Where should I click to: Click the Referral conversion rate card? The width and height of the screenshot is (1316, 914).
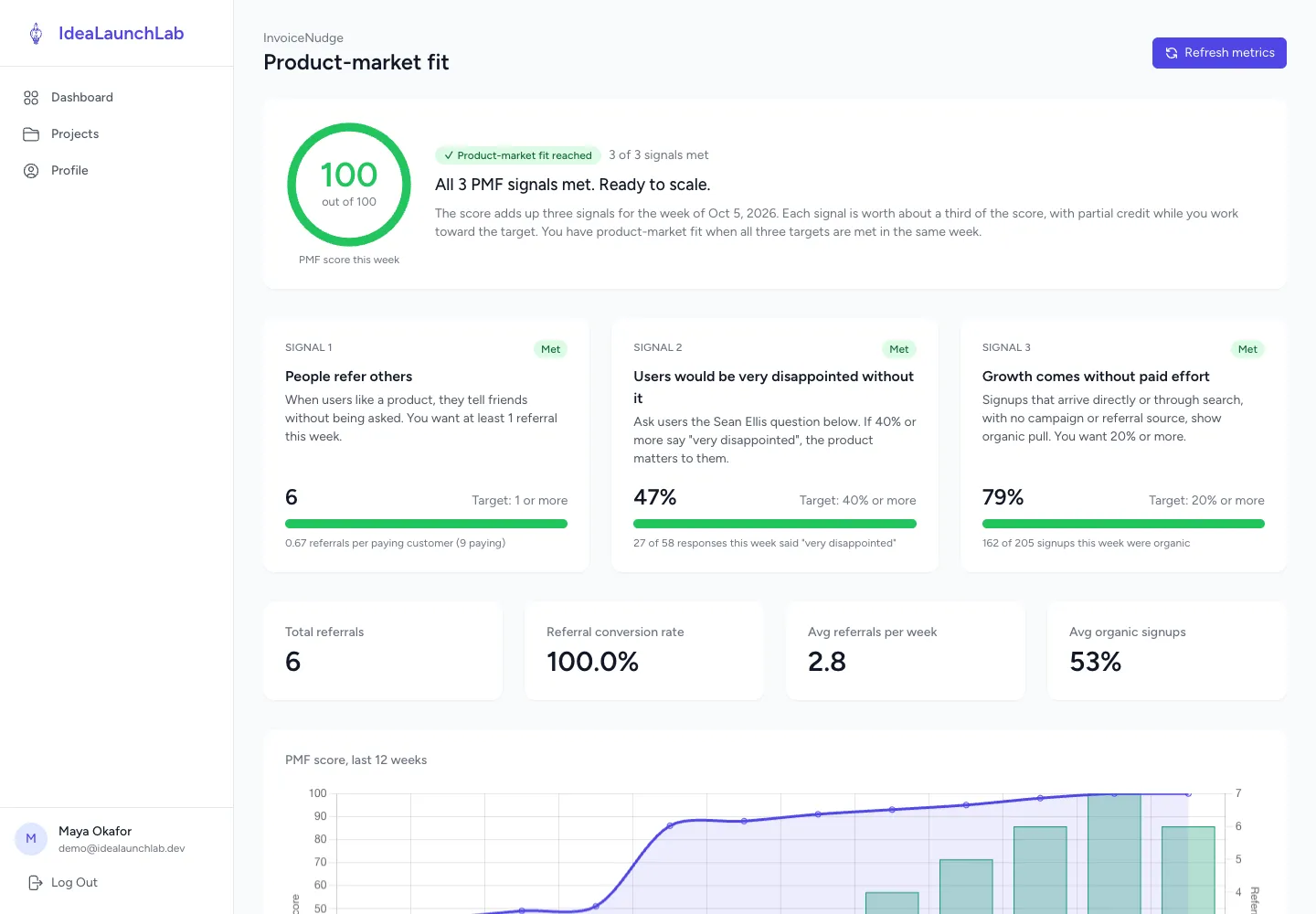pyautogui.click(x=644, y=651)
